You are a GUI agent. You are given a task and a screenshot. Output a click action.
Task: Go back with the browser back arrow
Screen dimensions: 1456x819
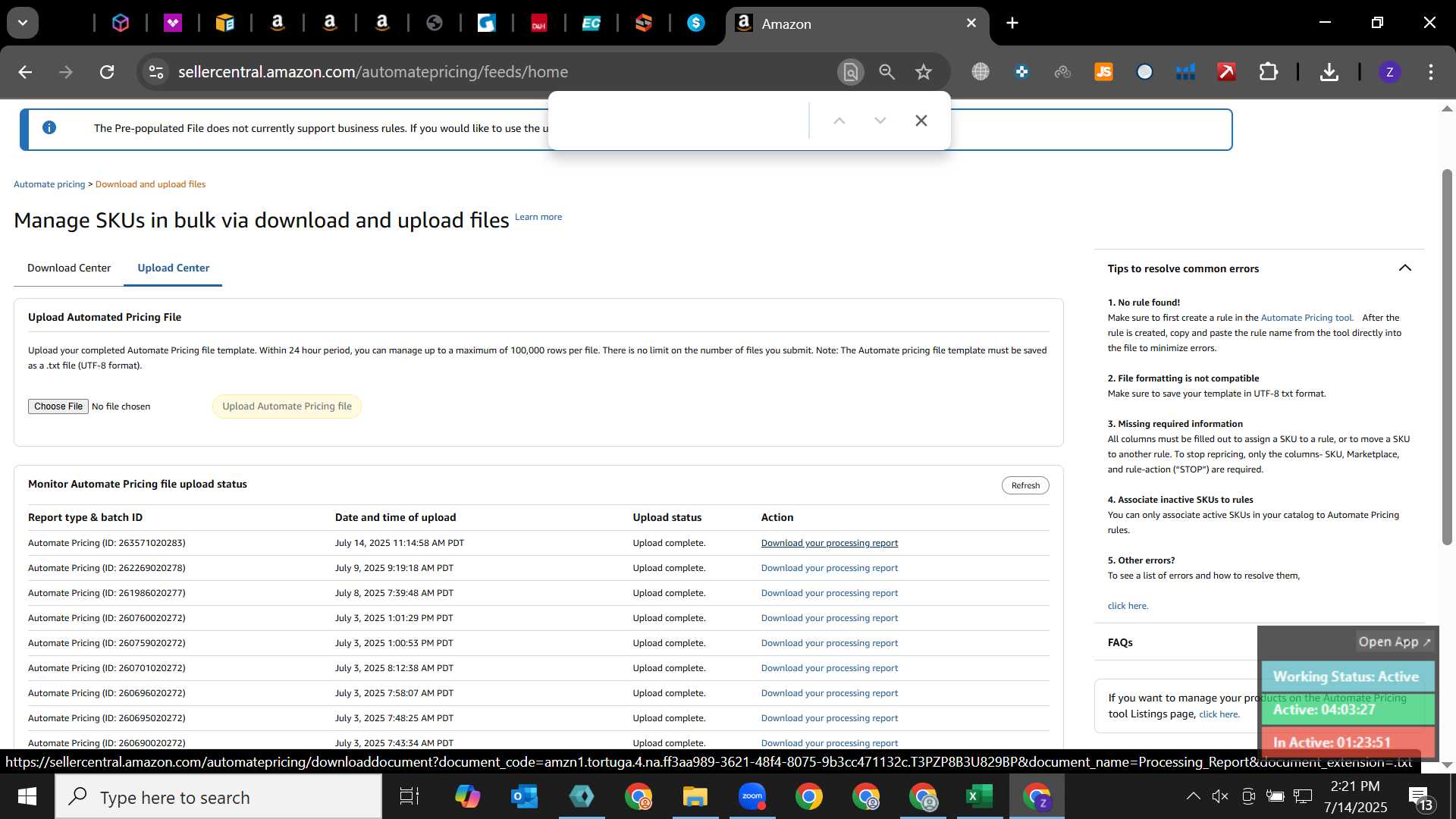25,72
